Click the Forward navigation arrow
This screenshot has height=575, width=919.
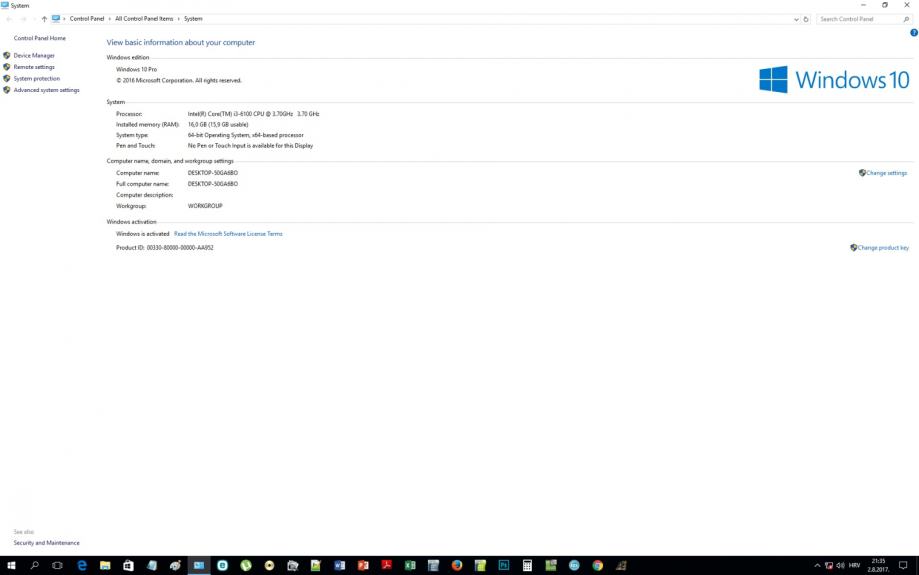pyautogui.click(x=23, y=19)
